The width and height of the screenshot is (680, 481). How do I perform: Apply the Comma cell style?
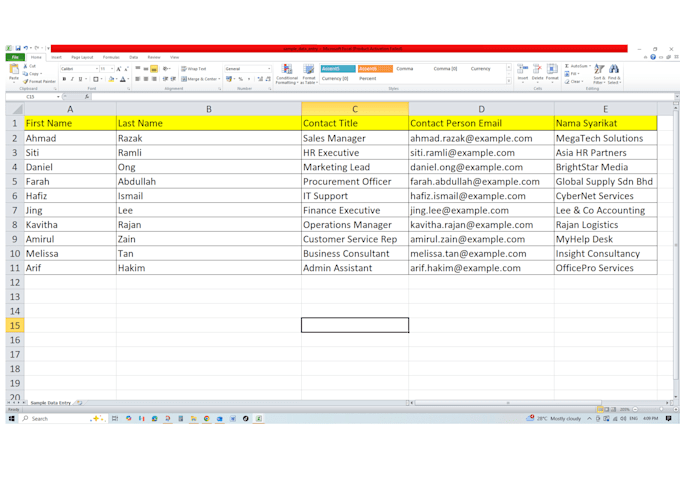pyautogui.click(x=405, y=69)
